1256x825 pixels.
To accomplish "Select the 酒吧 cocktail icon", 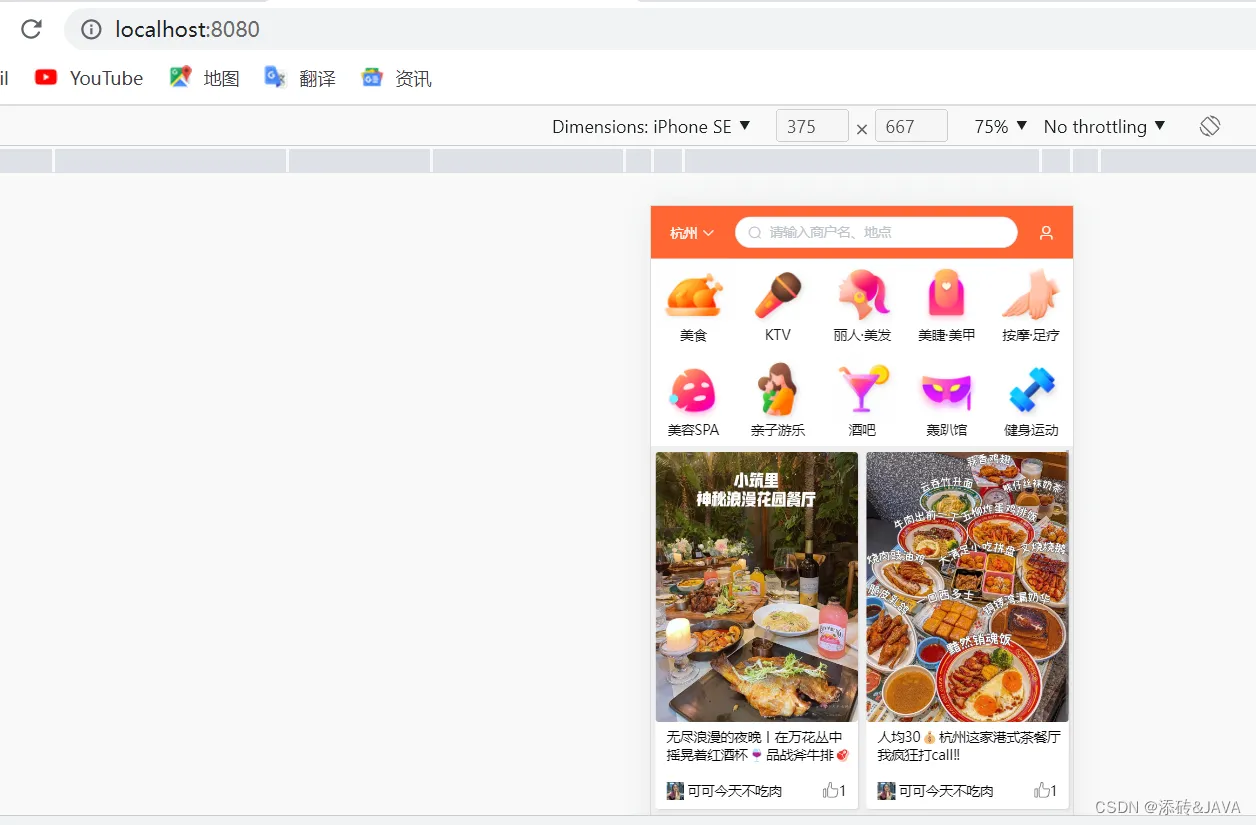I will coord(862,390).
